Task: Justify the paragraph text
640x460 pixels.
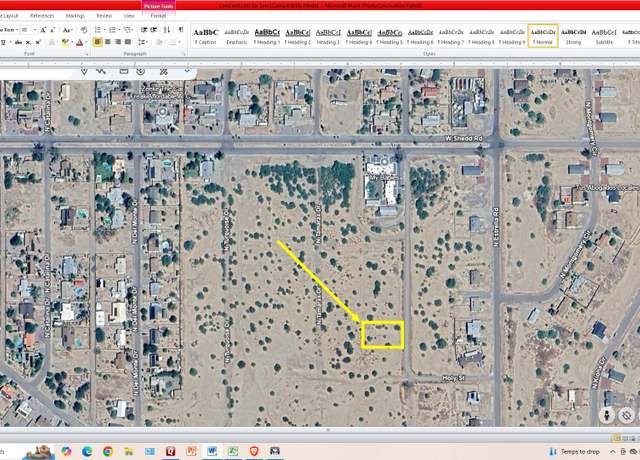Action: tap(128, 42)
